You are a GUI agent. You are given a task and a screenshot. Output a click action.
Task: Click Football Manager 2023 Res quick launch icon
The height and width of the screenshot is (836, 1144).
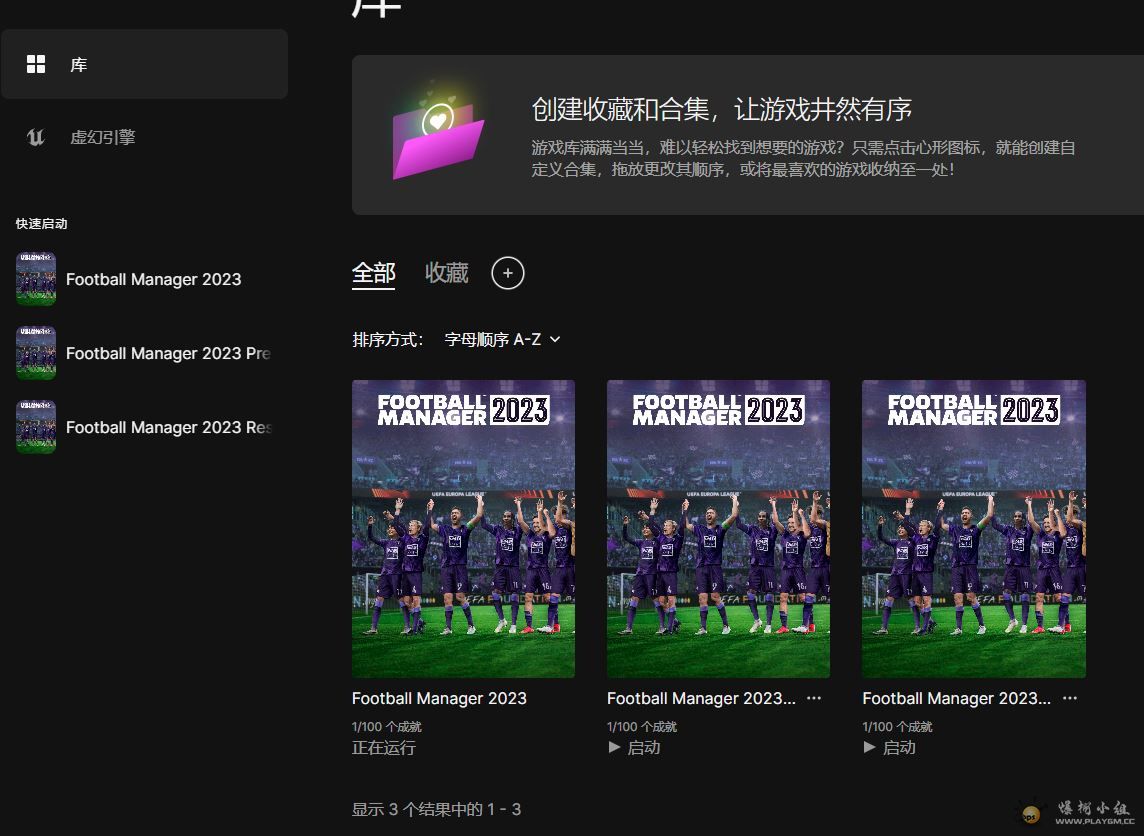[36, 427]
